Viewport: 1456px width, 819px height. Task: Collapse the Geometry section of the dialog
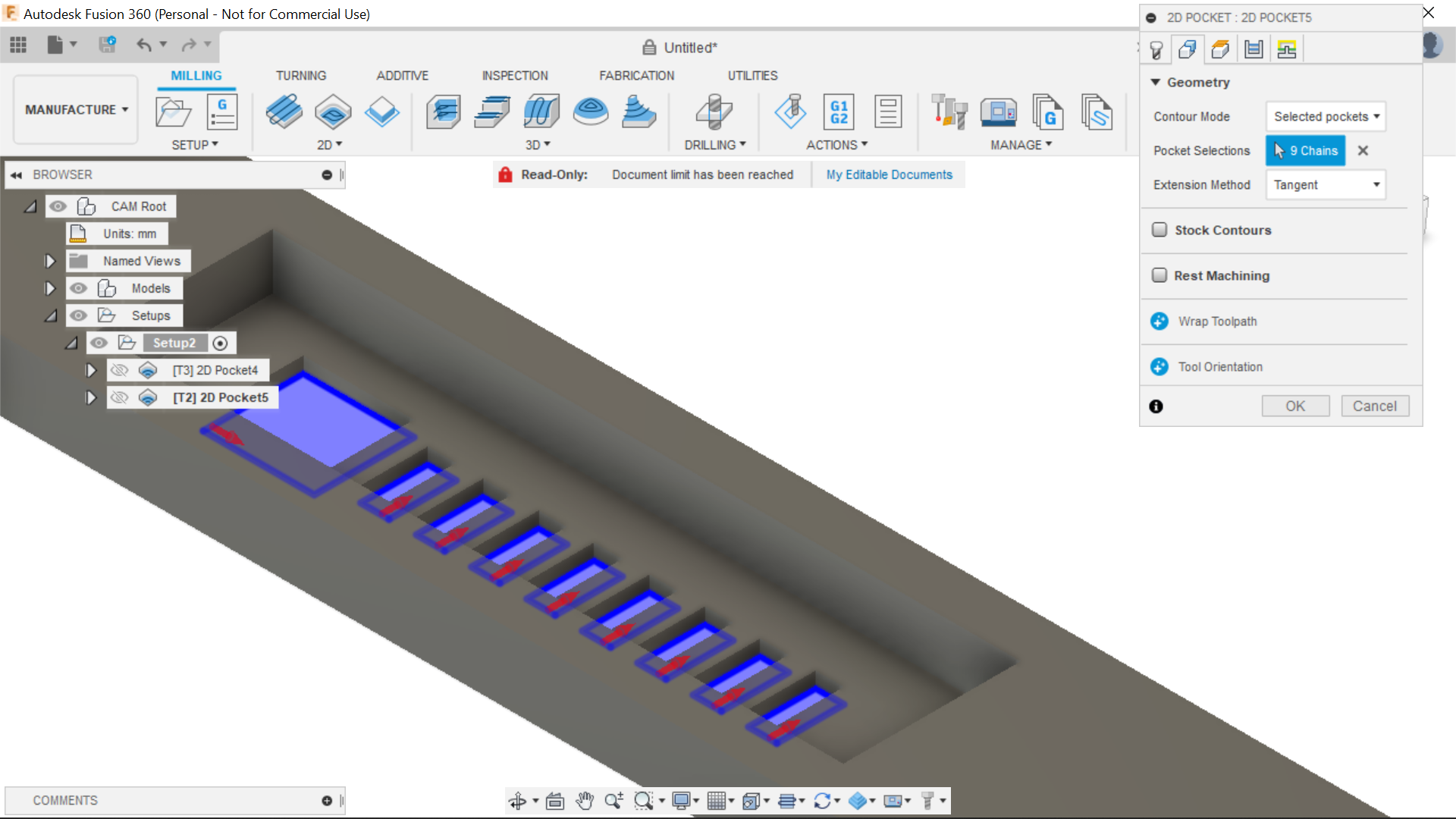[x=1156, y=82]
